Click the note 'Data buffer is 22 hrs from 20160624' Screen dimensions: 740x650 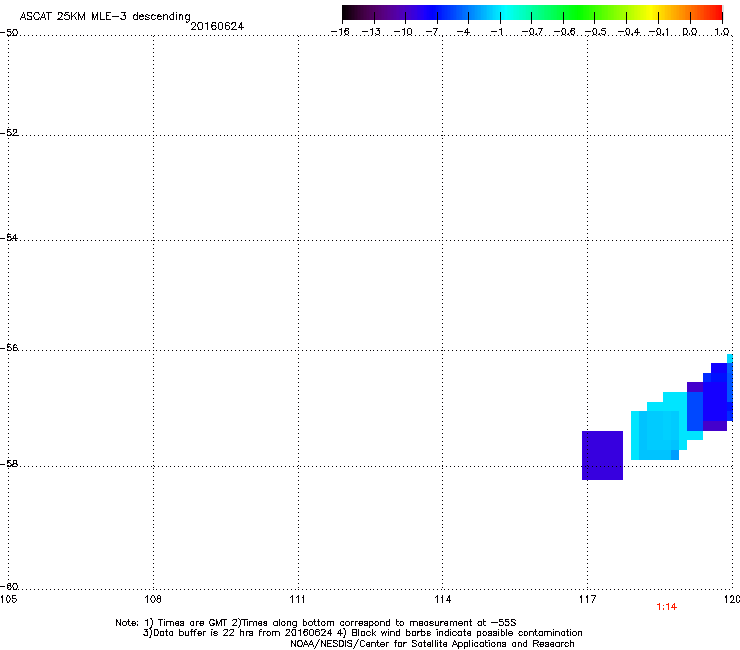click(x=243, y=633)
